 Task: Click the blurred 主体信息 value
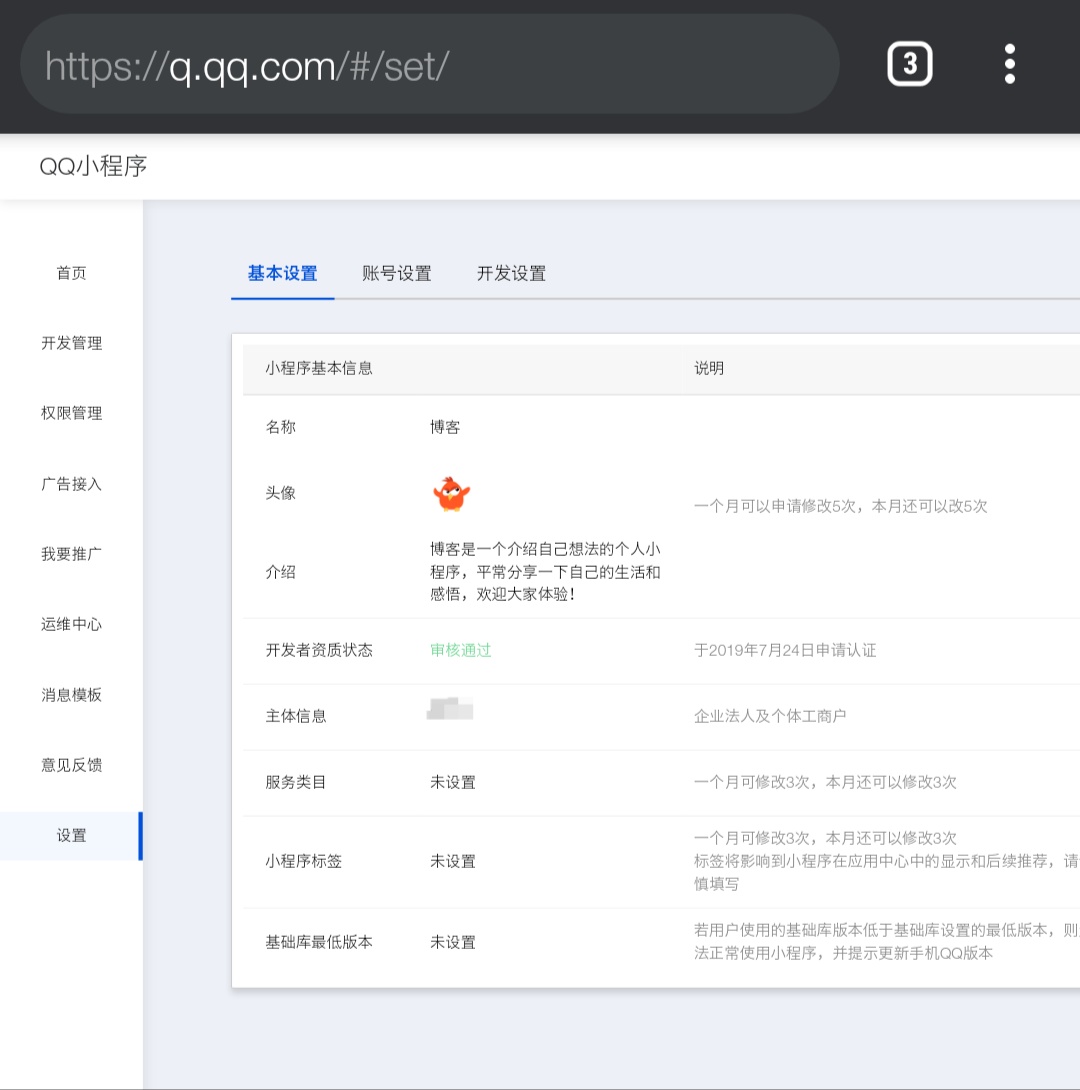(x=450, y=709)
